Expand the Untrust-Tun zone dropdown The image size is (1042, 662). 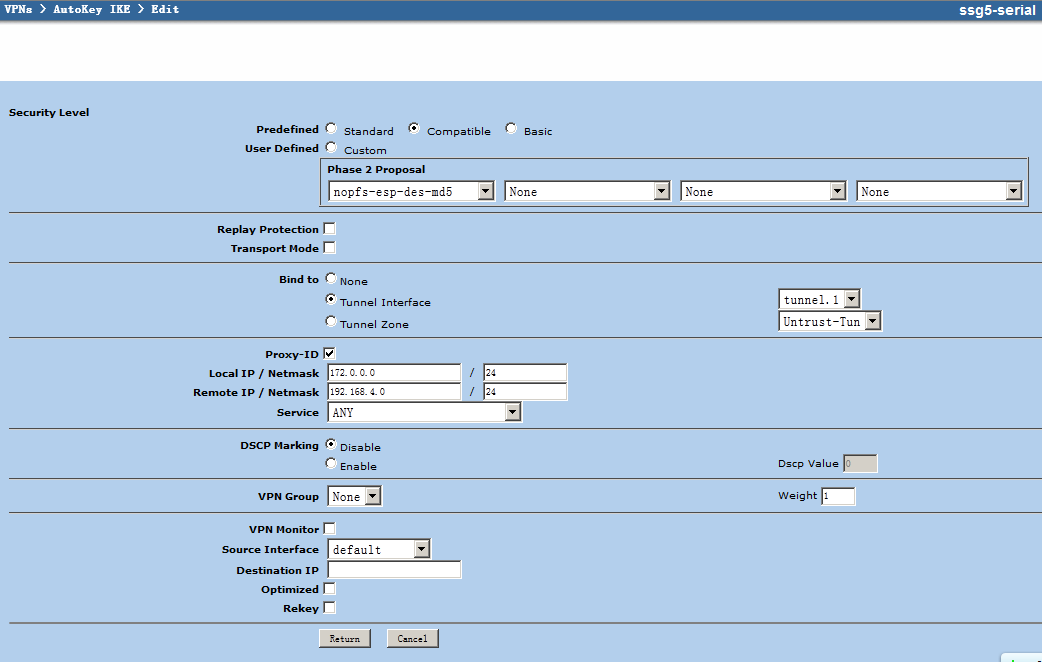(830, 321)
